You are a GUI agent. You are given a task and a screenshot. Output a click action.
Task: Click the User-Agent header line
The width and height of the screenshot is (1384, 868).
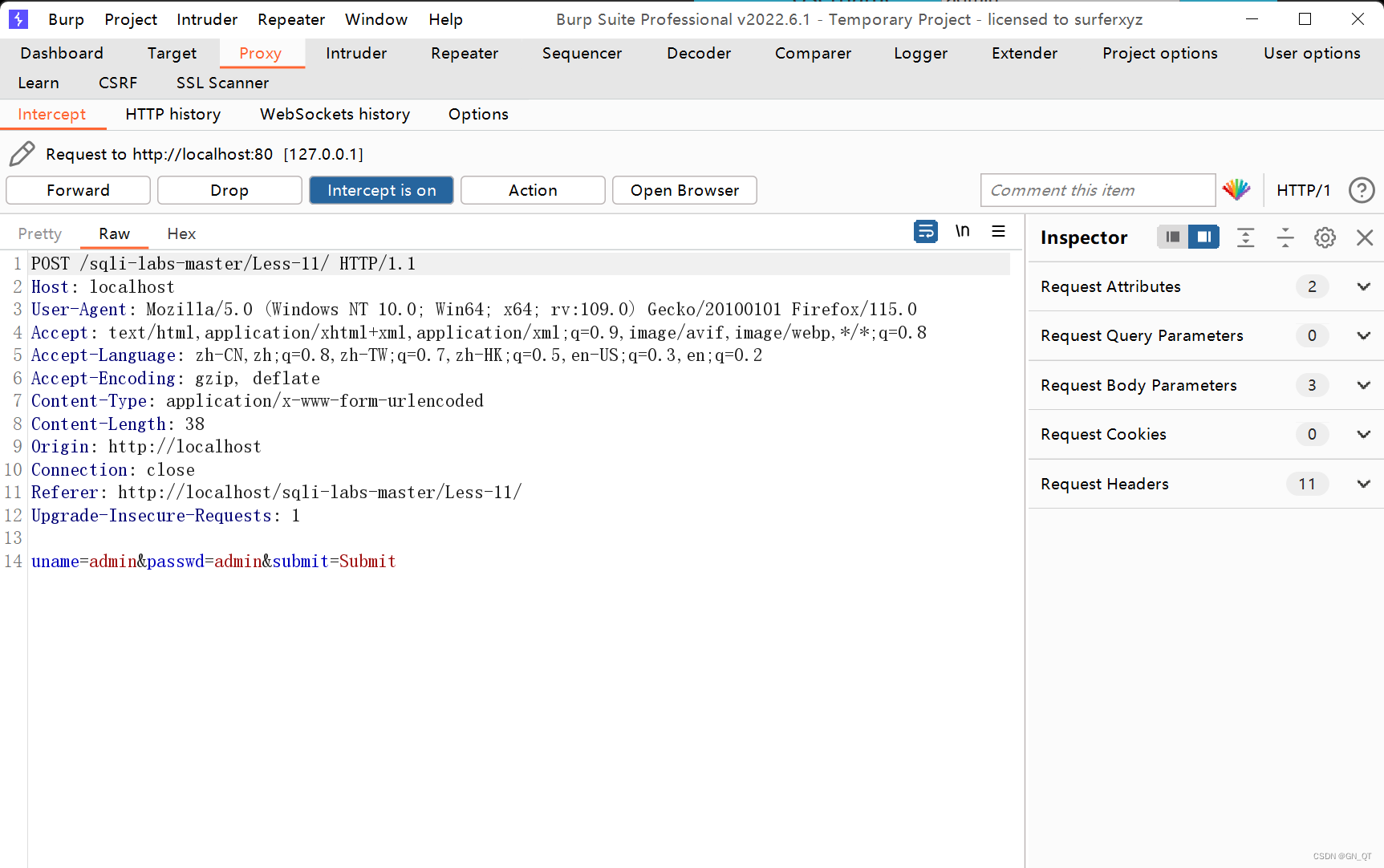(x=473, y=310)
